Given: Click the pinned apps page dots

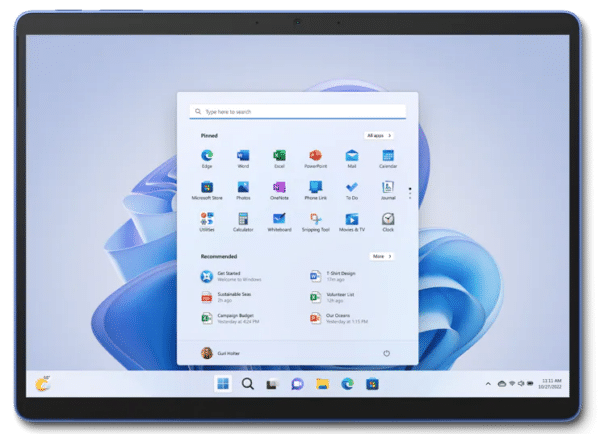Looking at the screenshot, I should (x=410, y=193).
